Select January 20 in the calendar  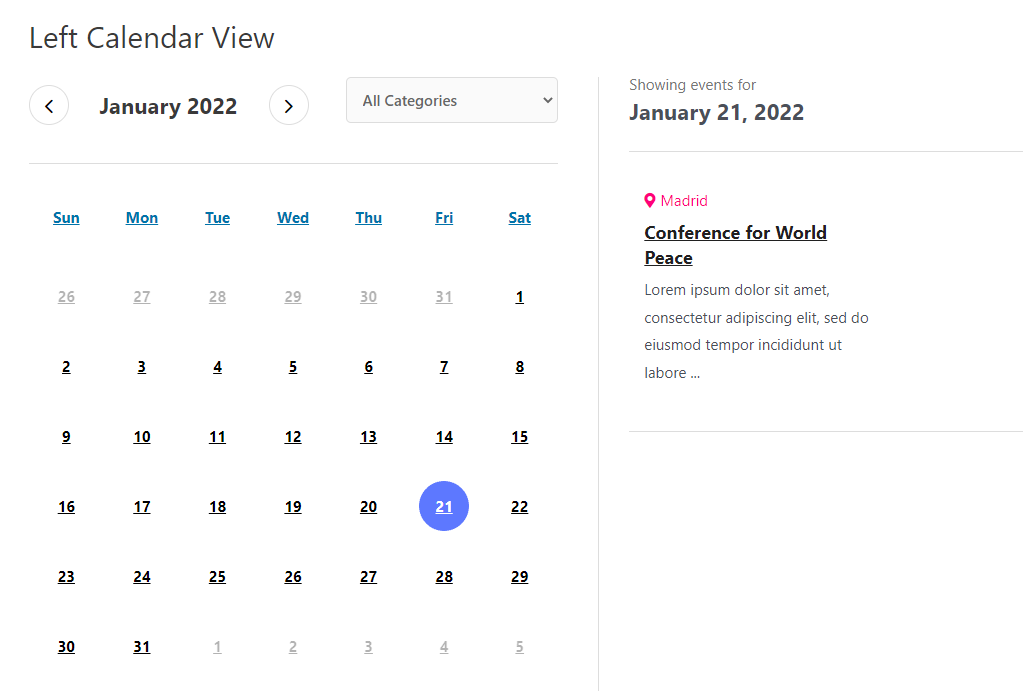click(369, 507)
